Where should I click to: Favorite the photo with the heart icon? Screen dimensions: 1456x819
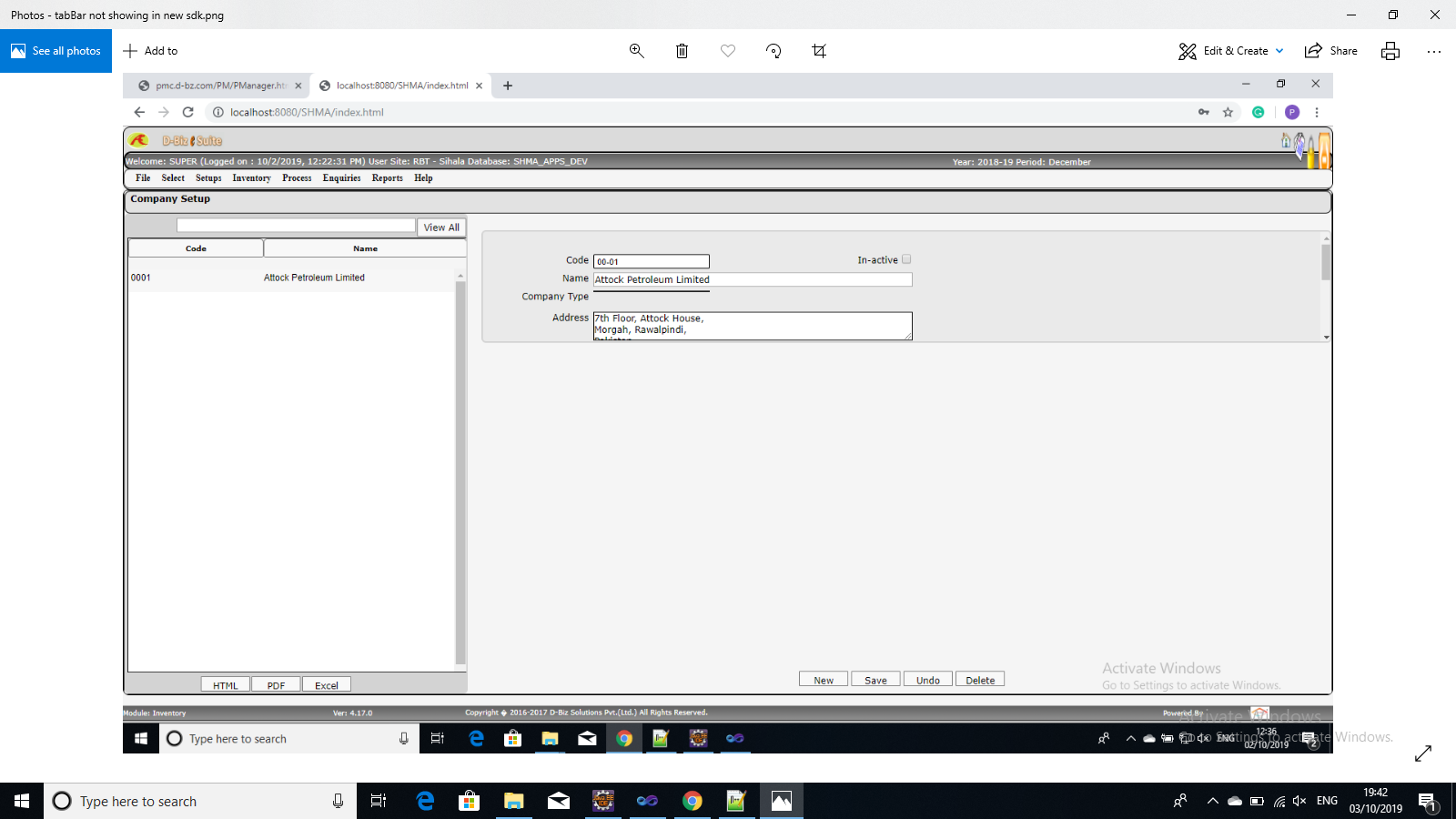pyautogui.click(x=727, y=51)
